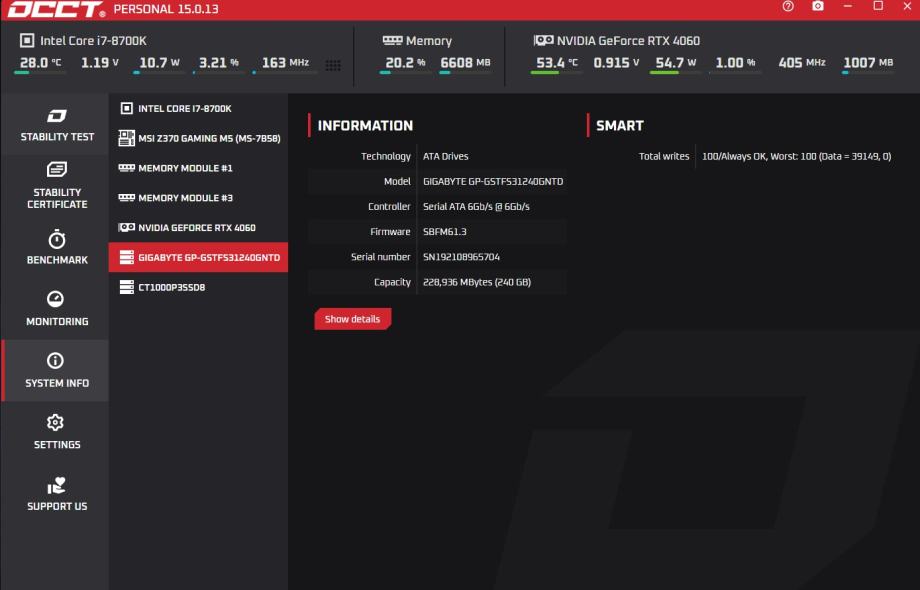Click the GPU icon beside RTX 4060 entry
This screenshot has width=920, height=590.
pos(126,228)
